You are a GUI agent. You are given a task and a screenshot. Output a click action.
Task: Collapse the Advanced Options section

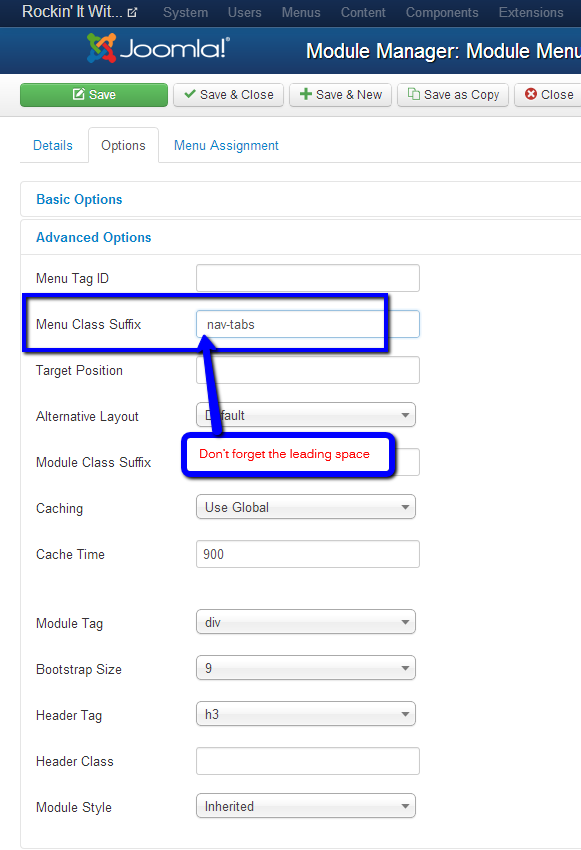(x=94, y=237)
